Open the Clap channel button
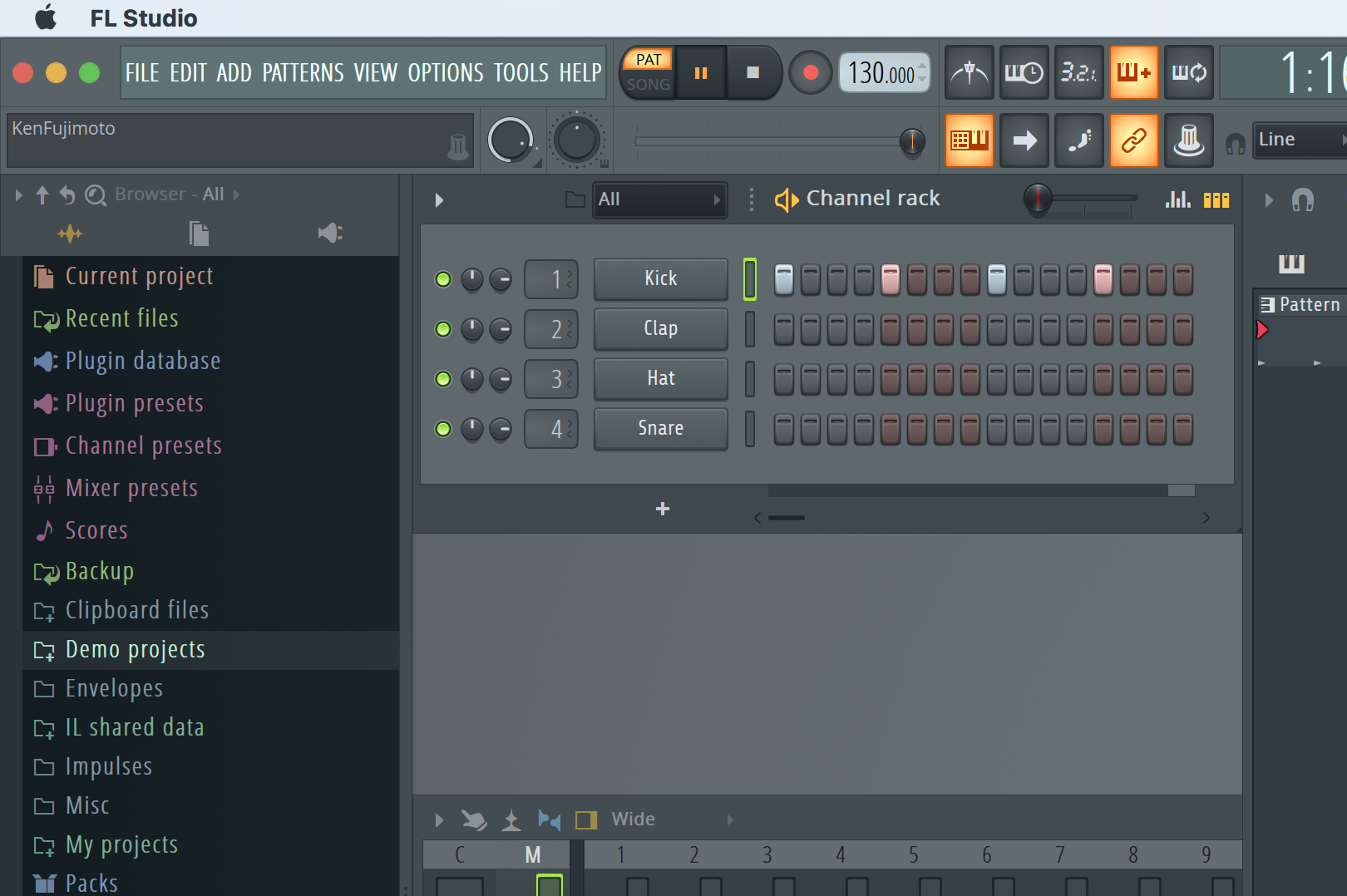Viewport: 1347px width, 896px height. click(x=661, y=329)
